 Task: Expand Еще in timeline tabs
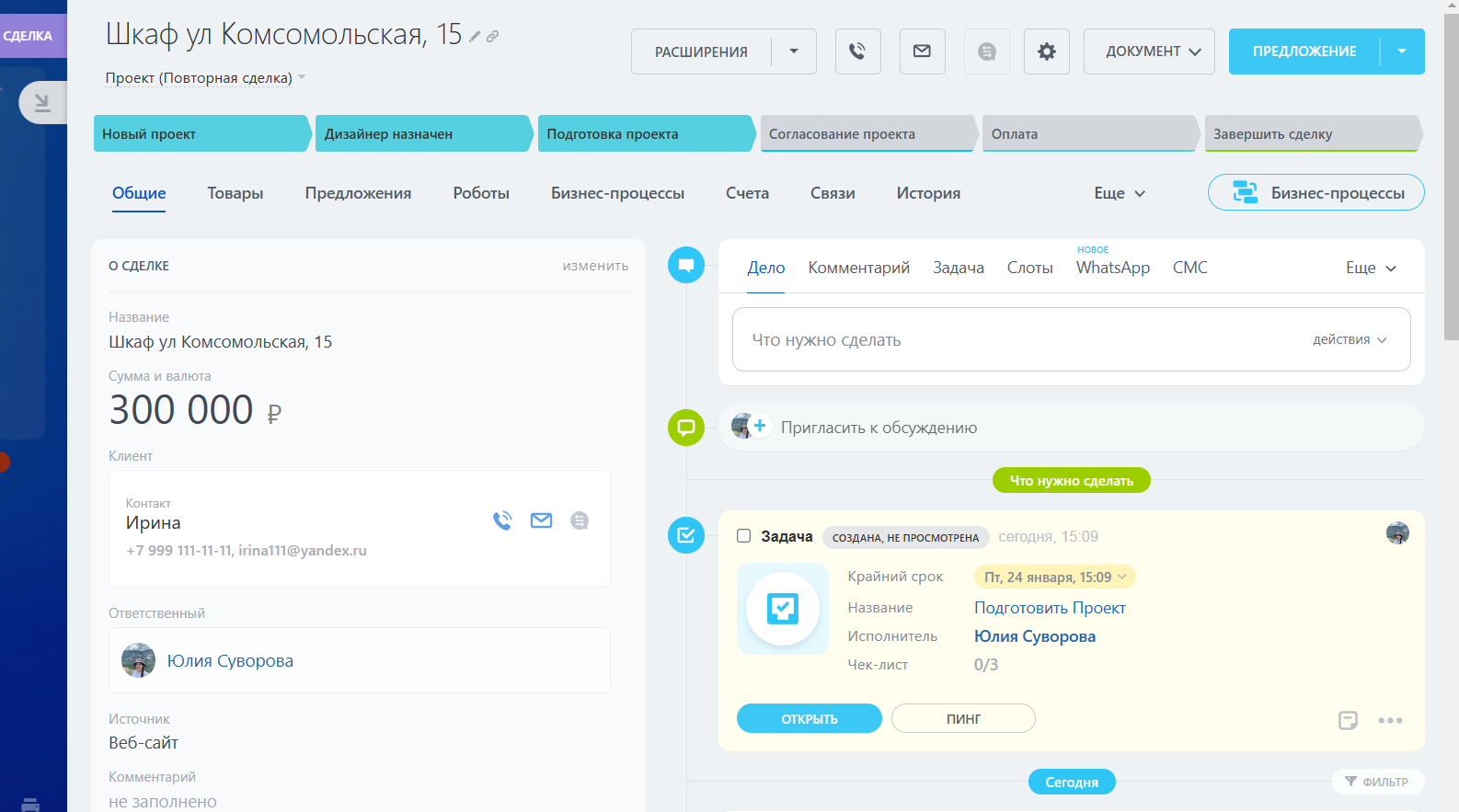pyautogui.click(x=1371, y=268)
